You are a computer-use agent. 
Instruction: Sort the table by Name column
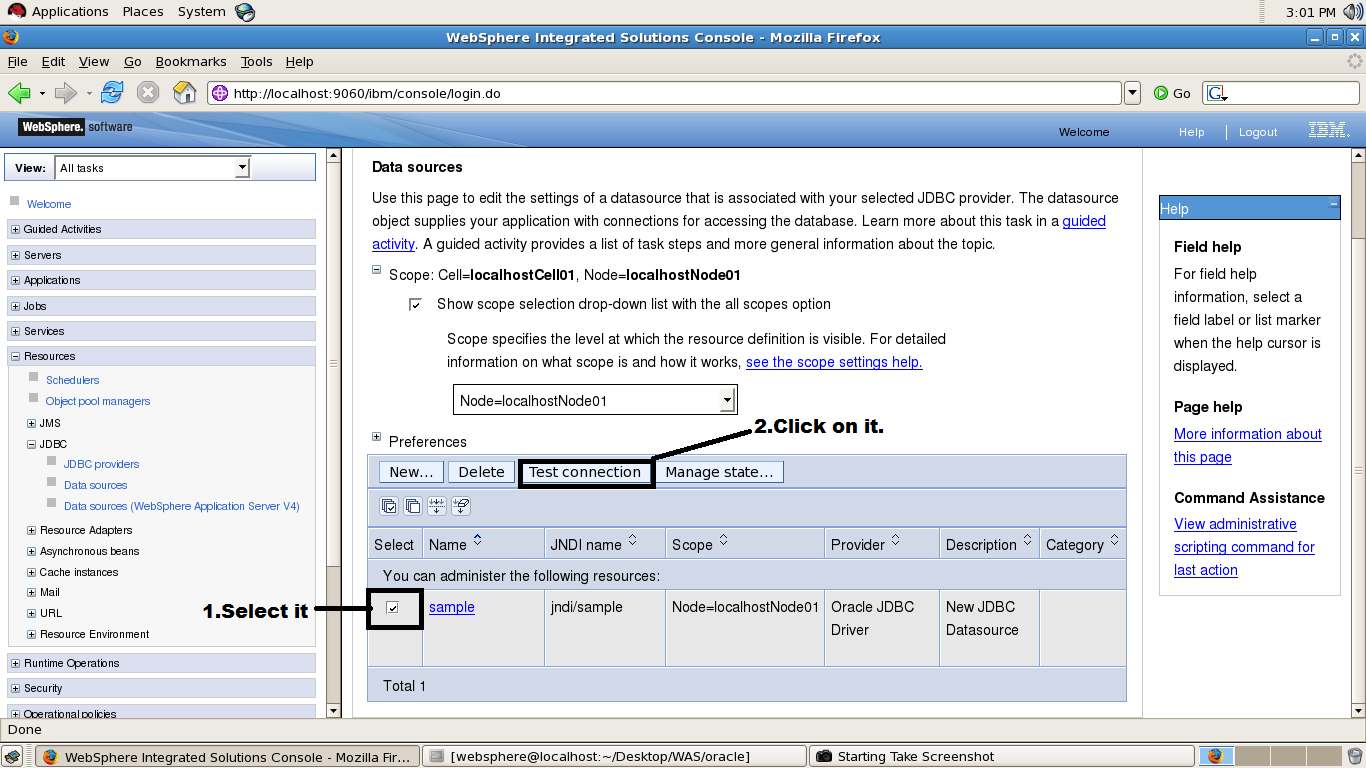click(x=477, y=540)
